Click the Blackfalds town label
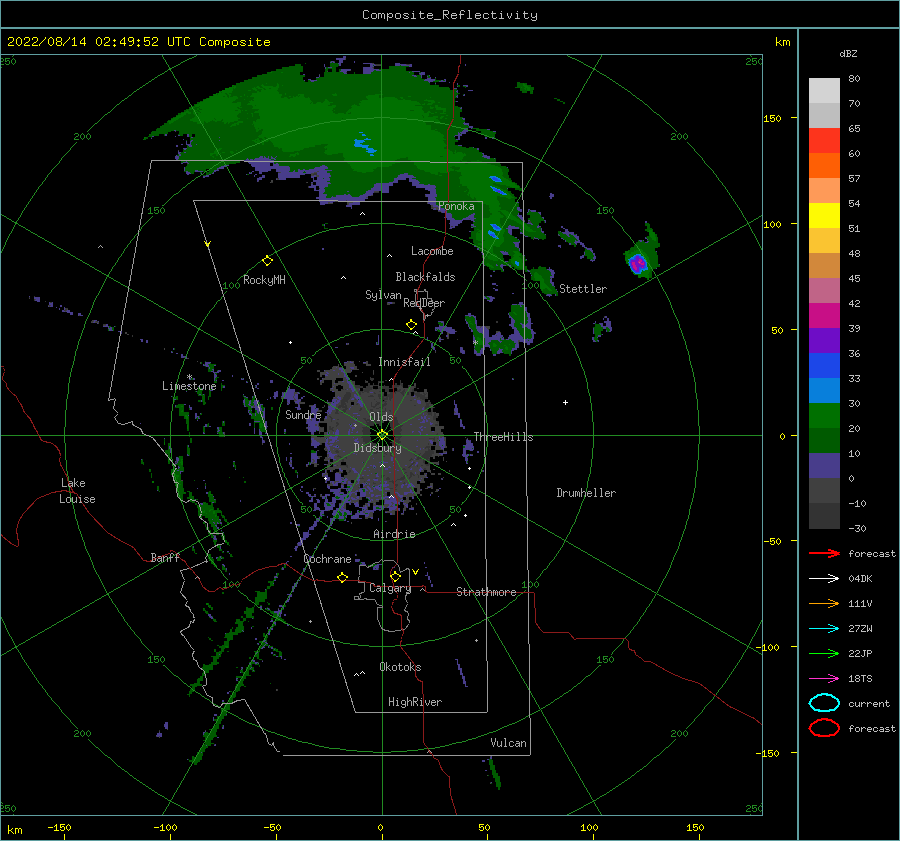Viewport: 900px width, 841px height. (x=425, y=277)
